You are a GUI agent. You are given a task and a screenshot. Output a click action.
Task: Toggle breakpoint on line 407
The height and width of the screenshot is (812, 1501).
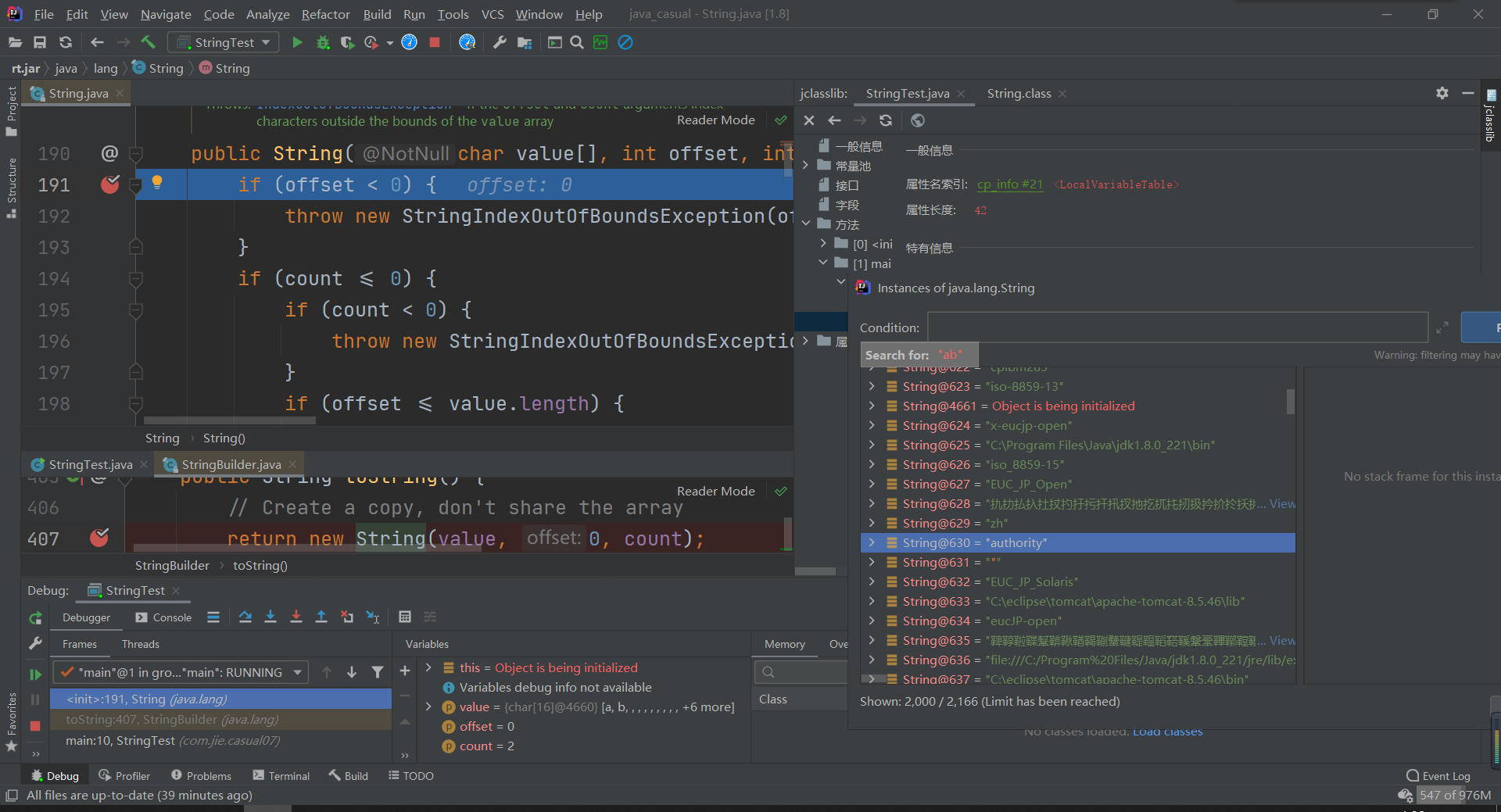[x=99, y=538]
